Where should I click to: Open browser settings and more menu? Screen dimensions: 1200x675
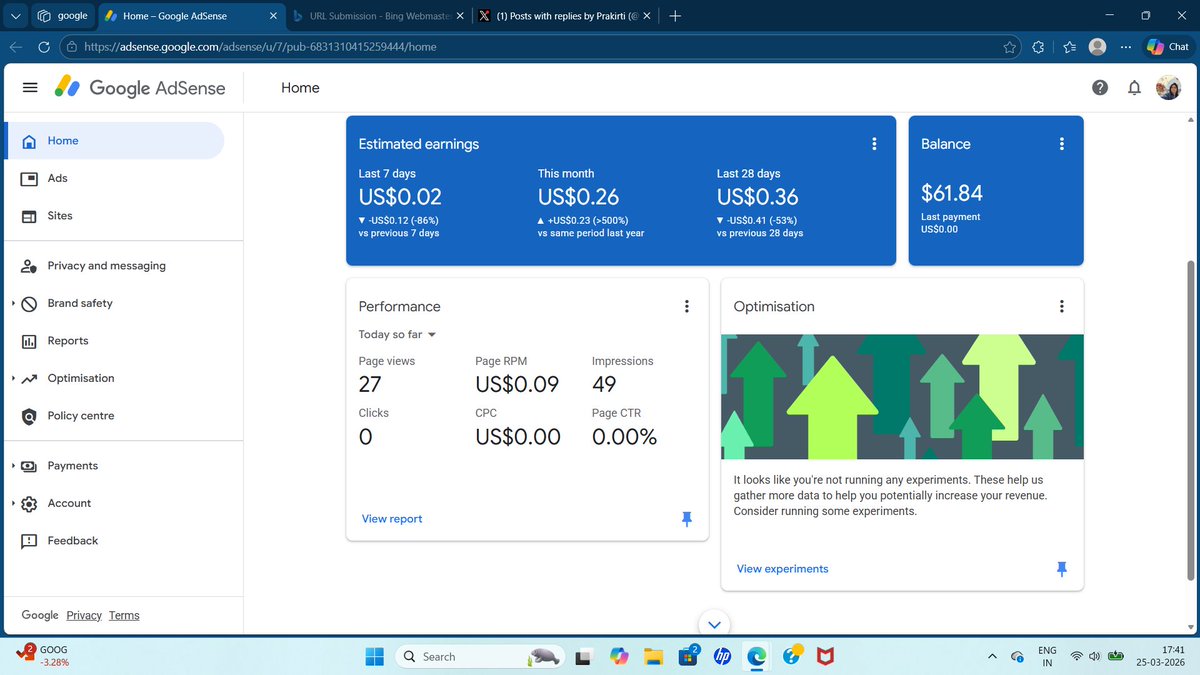pyautogui.click(x=1127, y=47)
